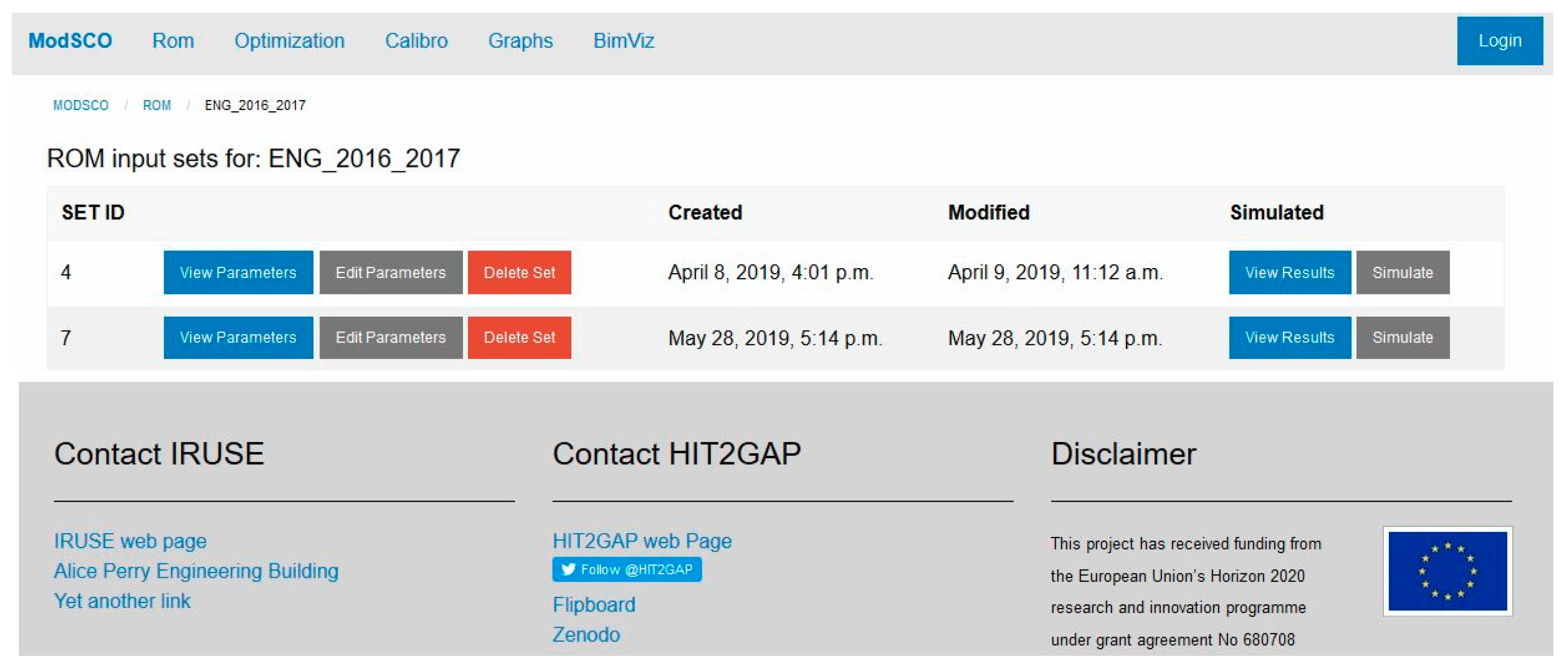Go to Calibro in the navbar
1568x668 pixels.
[416, 41]
